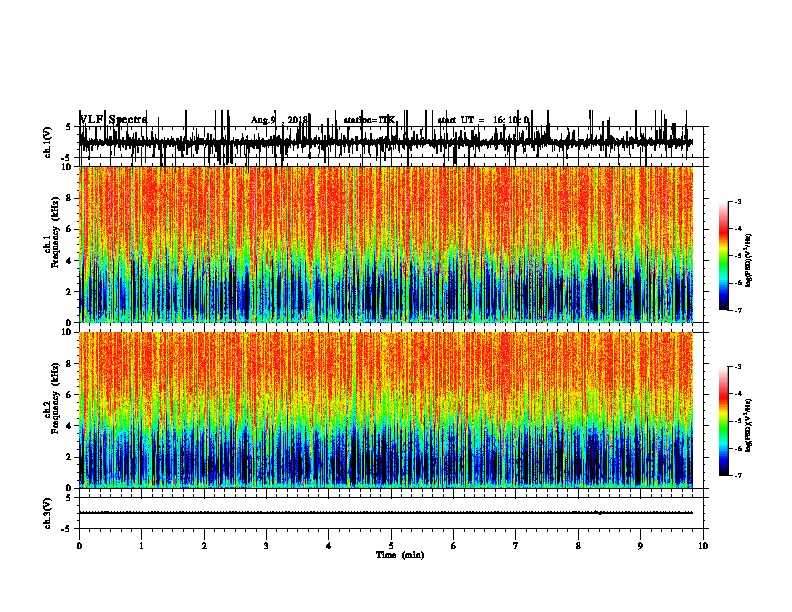
Task: Click the "-7" value on ch.2 colorbar
Action: pos(738,475)
